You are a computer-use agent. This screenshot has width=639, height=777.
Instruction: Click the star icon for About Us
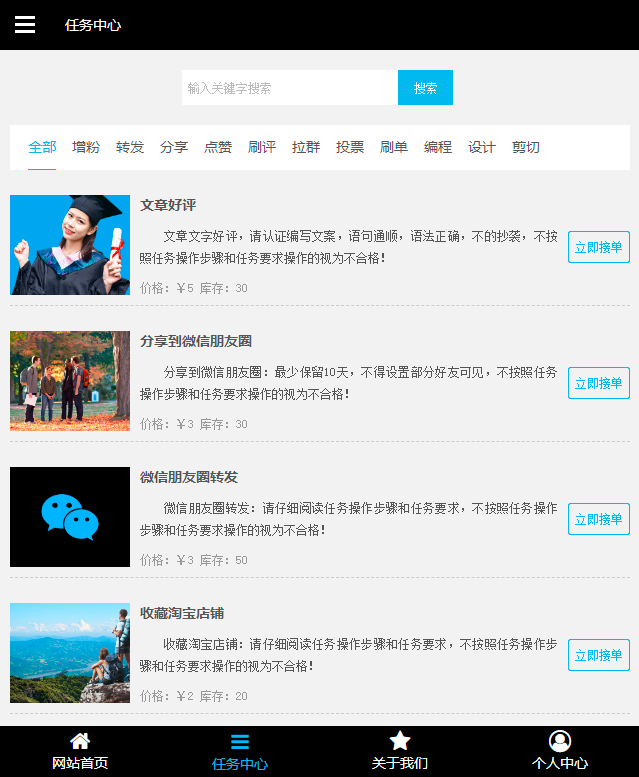400,741
